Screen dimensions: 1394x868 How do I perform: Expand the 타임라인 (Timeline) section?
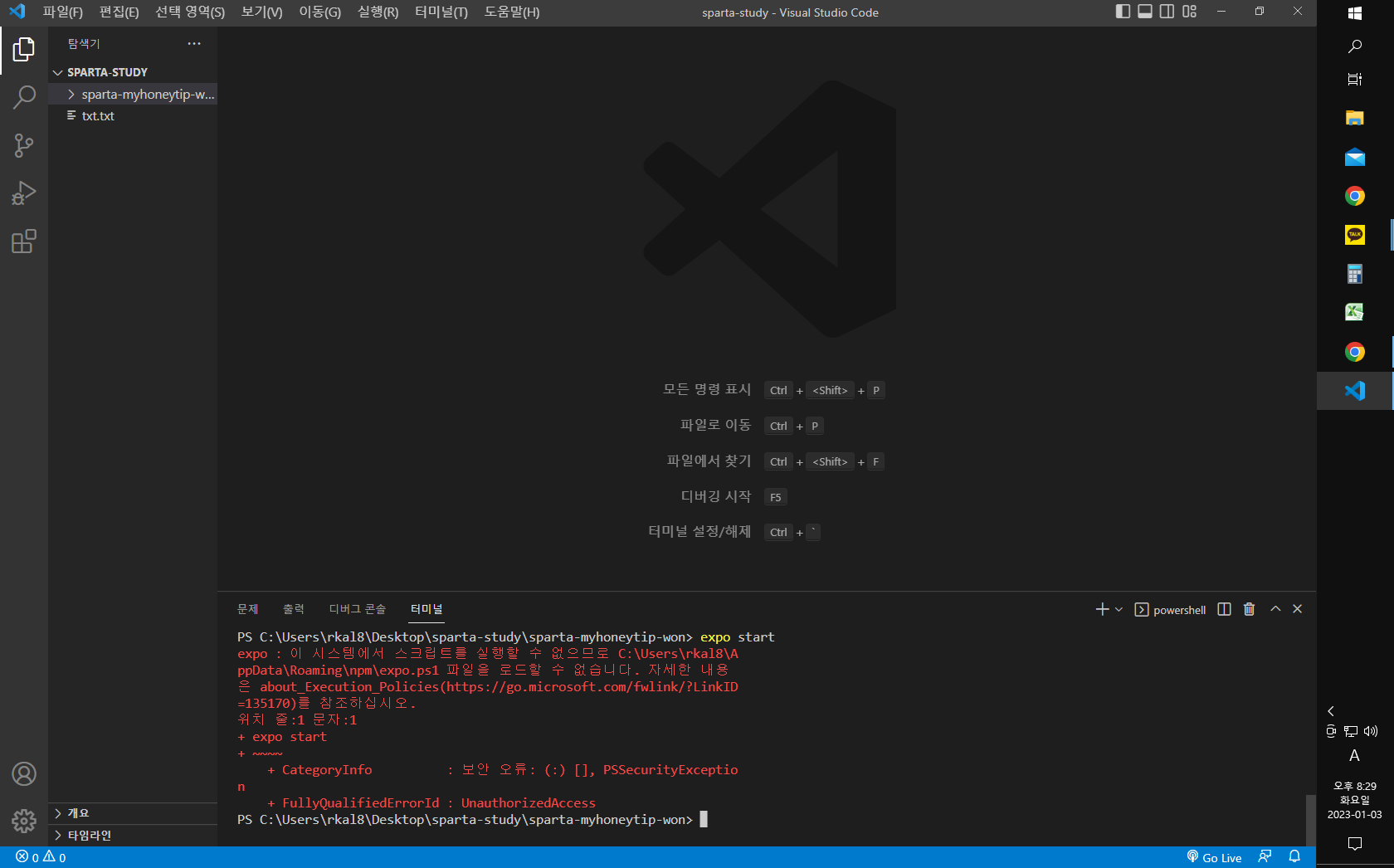tap(133, 836)
